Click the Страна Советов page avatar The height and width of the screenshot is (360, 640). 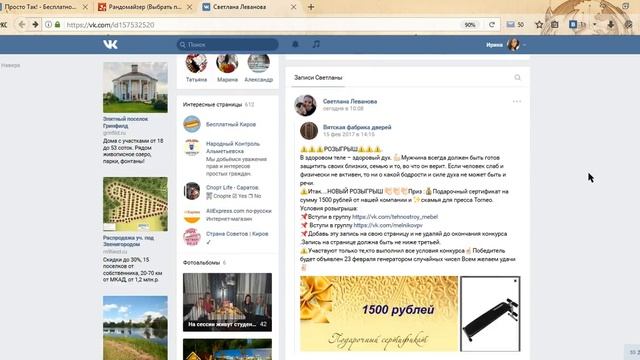[192, 237]
